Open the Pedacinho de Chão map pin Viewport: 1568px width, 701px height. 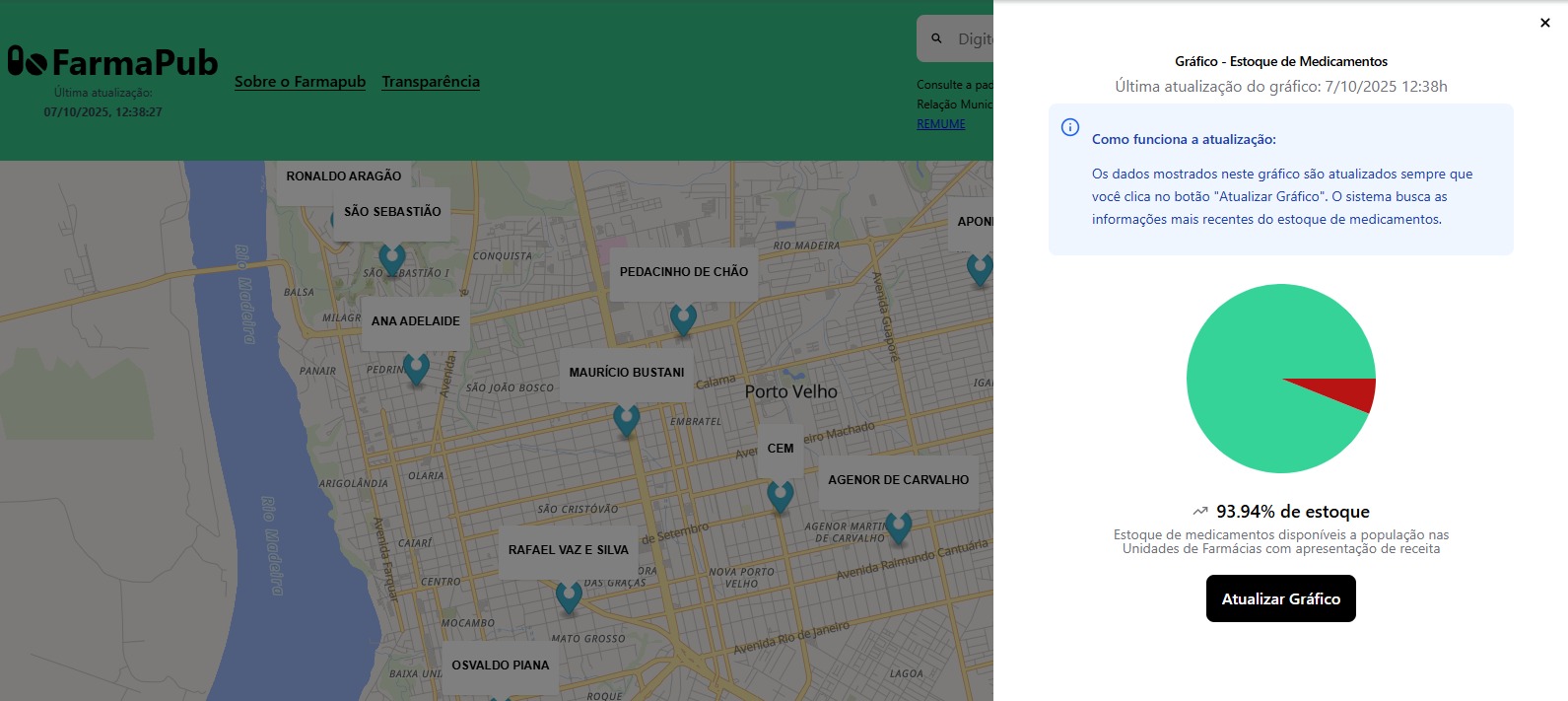[683, 318]
